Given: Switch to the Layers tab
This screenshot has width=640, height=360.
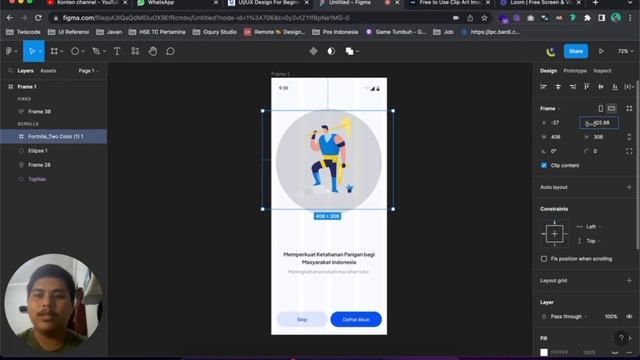Looking at the screenshot, I should click(25, 71).
